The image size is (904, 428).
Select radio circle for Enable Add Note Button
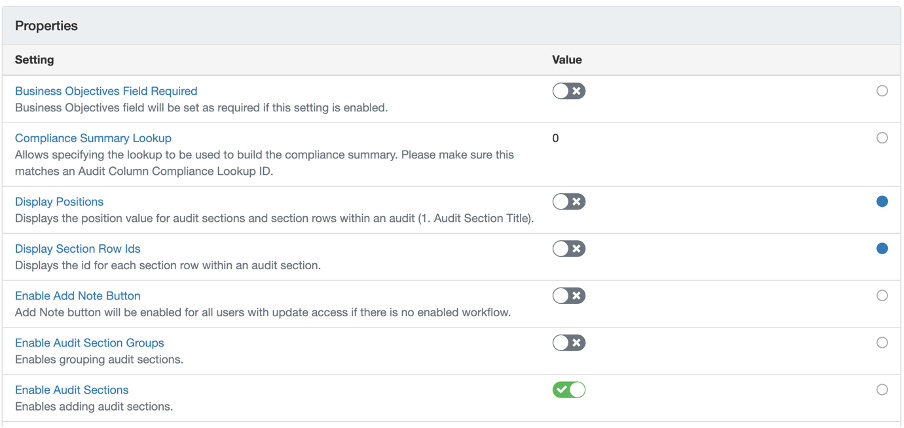(882, 296)
